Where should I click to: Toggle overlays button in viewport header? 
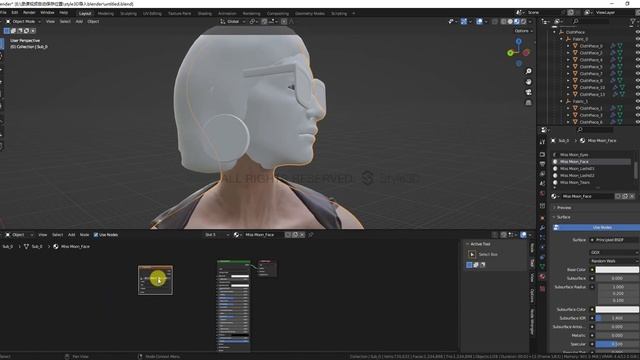(479, 21)
